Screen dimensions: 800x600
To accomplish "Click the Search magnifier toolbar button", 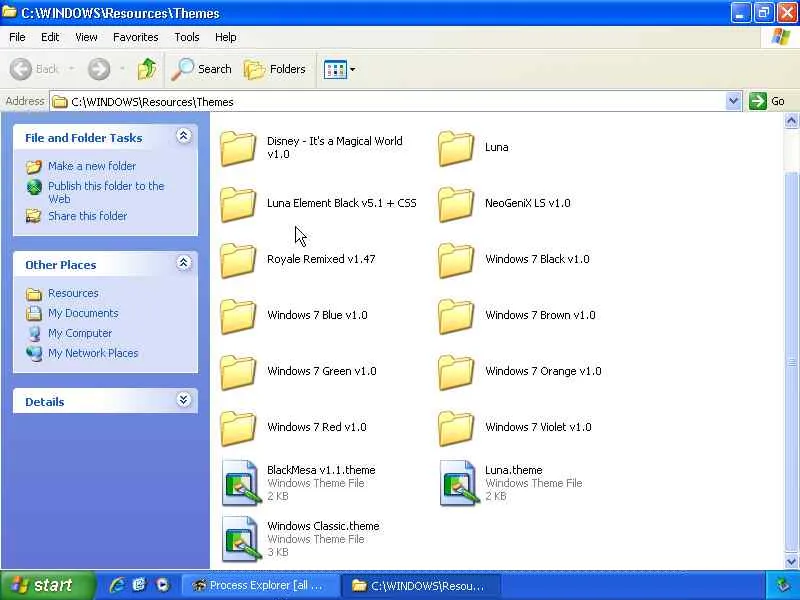I will pyautogui.click(x=201, y=69).
